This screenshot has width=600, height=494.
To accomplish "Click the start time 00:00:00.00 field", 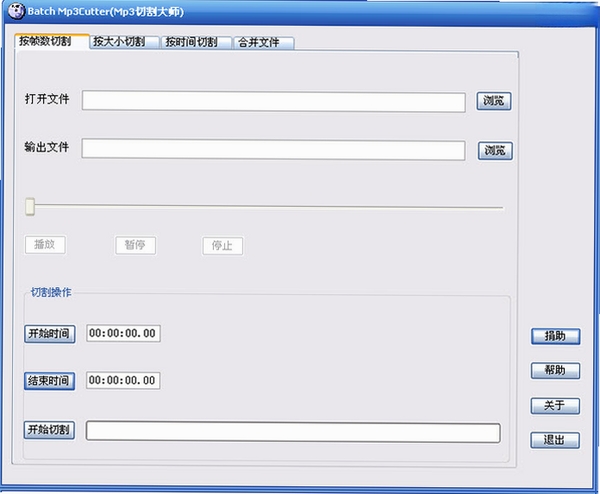I will coord(123,333).
